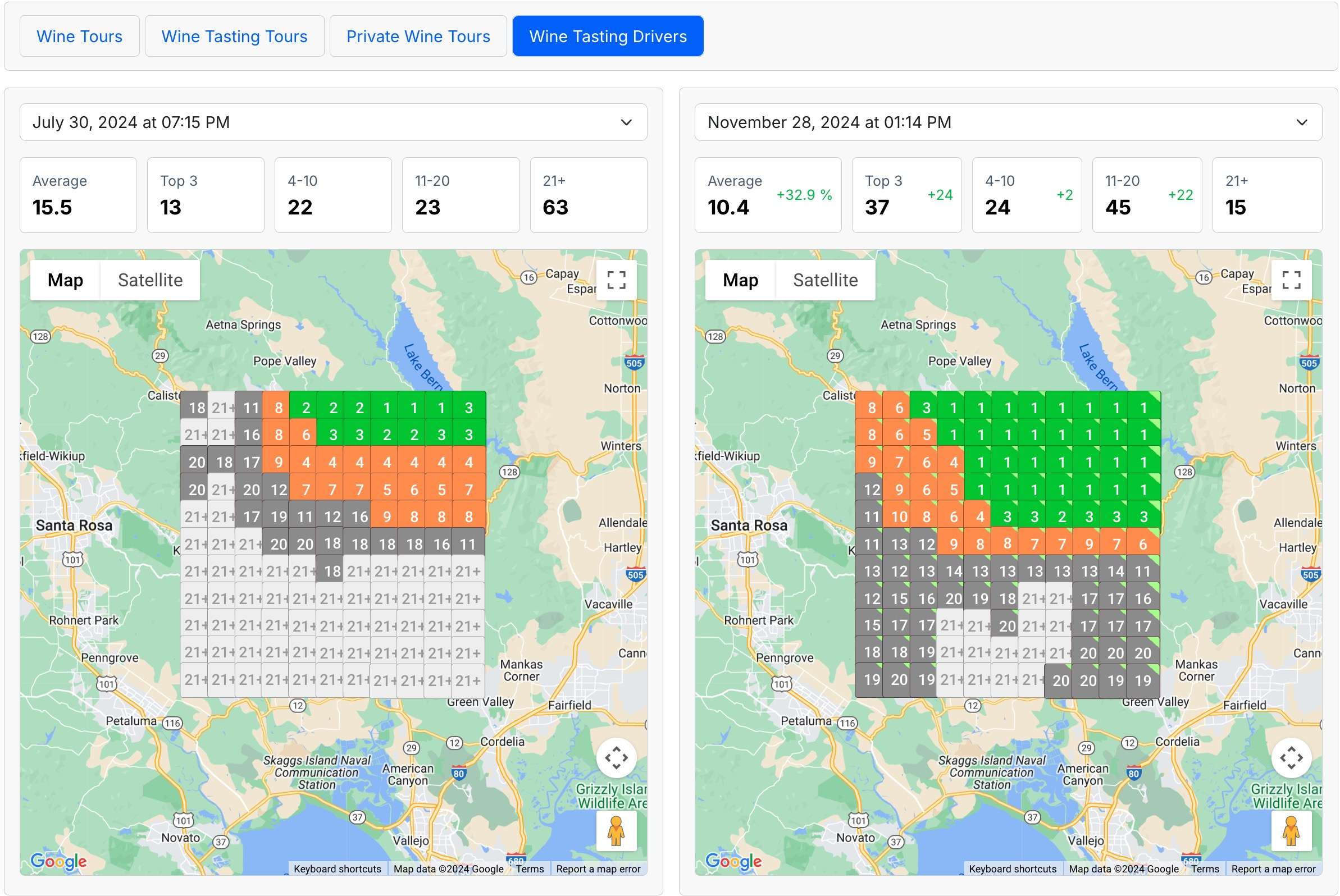Image resolution: width=1340 pixels, height=896 pixels.
Task: Click the right map camera controls icon
Action: pos(1291,758)
